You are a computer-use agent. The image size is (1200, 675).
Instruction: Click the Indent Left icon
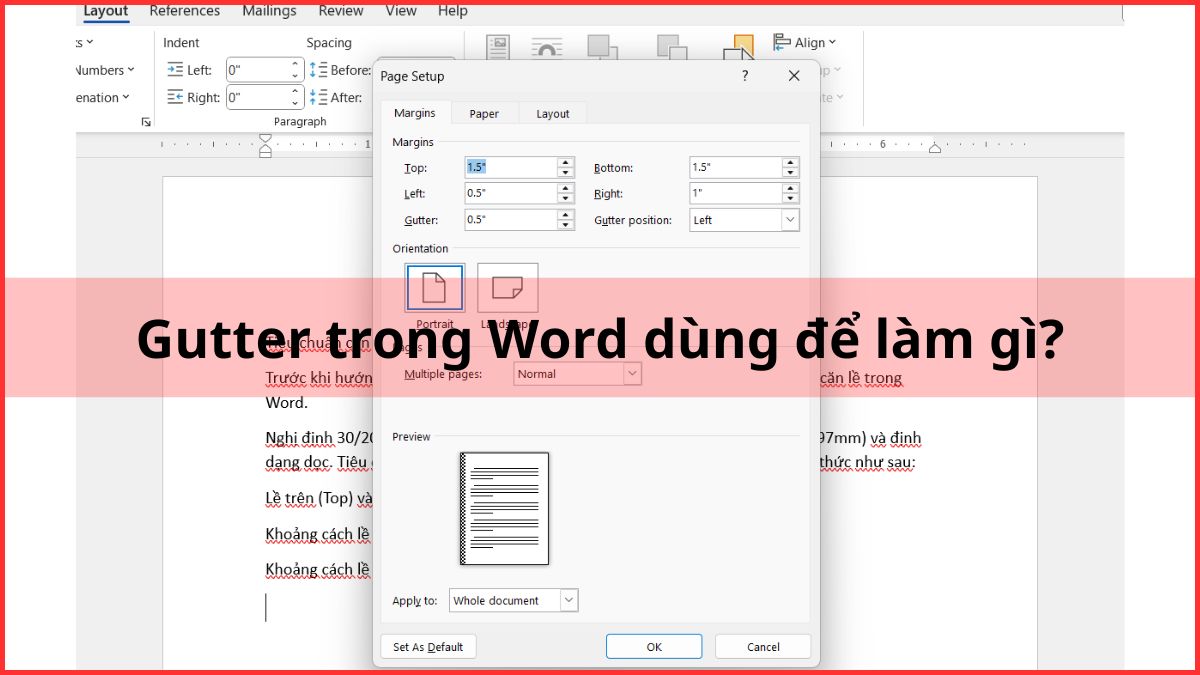tap(175, 70)
